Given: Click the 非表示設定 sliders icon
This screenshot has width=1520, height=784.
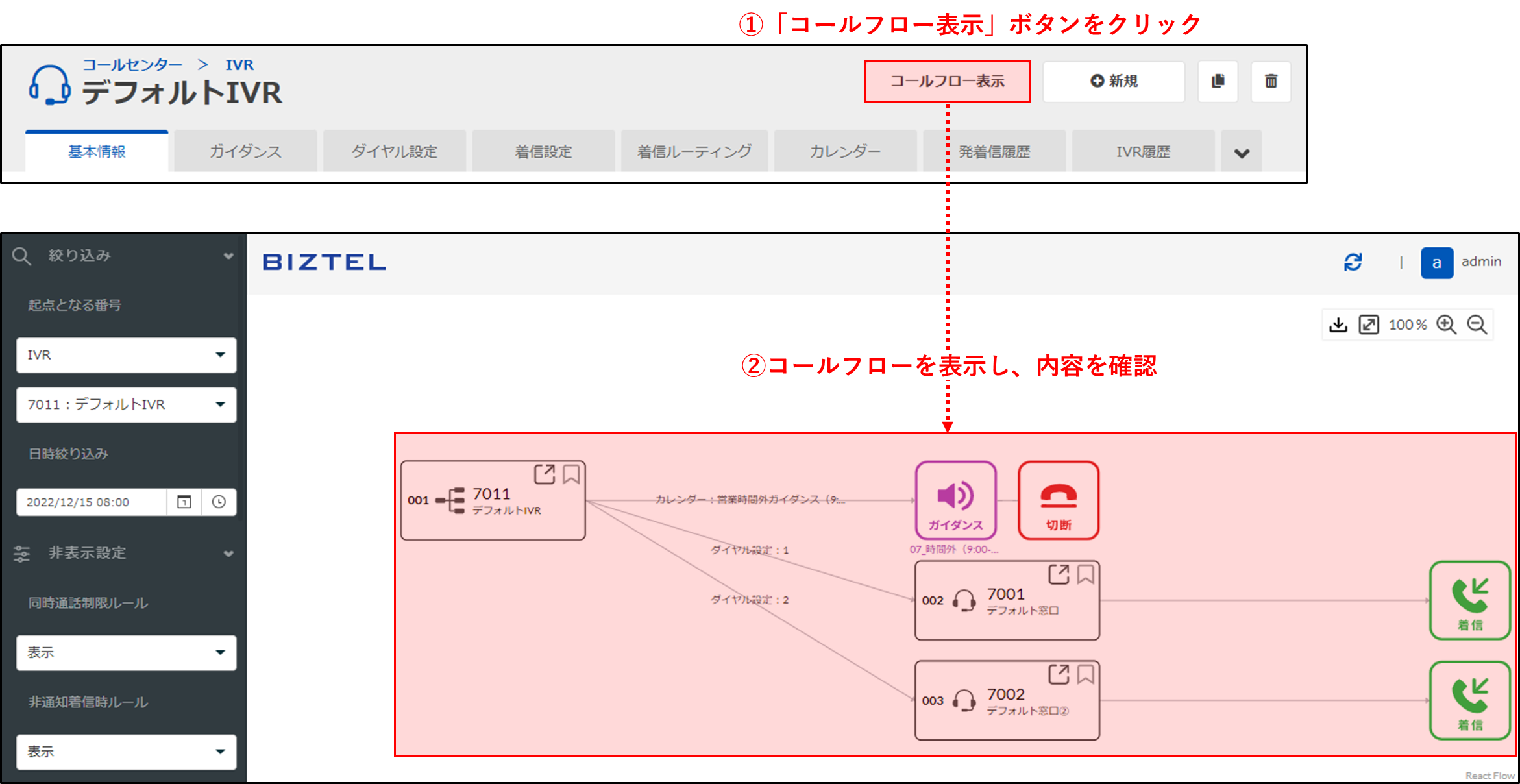Looking at the screenshot, I should tap(21, 554).
